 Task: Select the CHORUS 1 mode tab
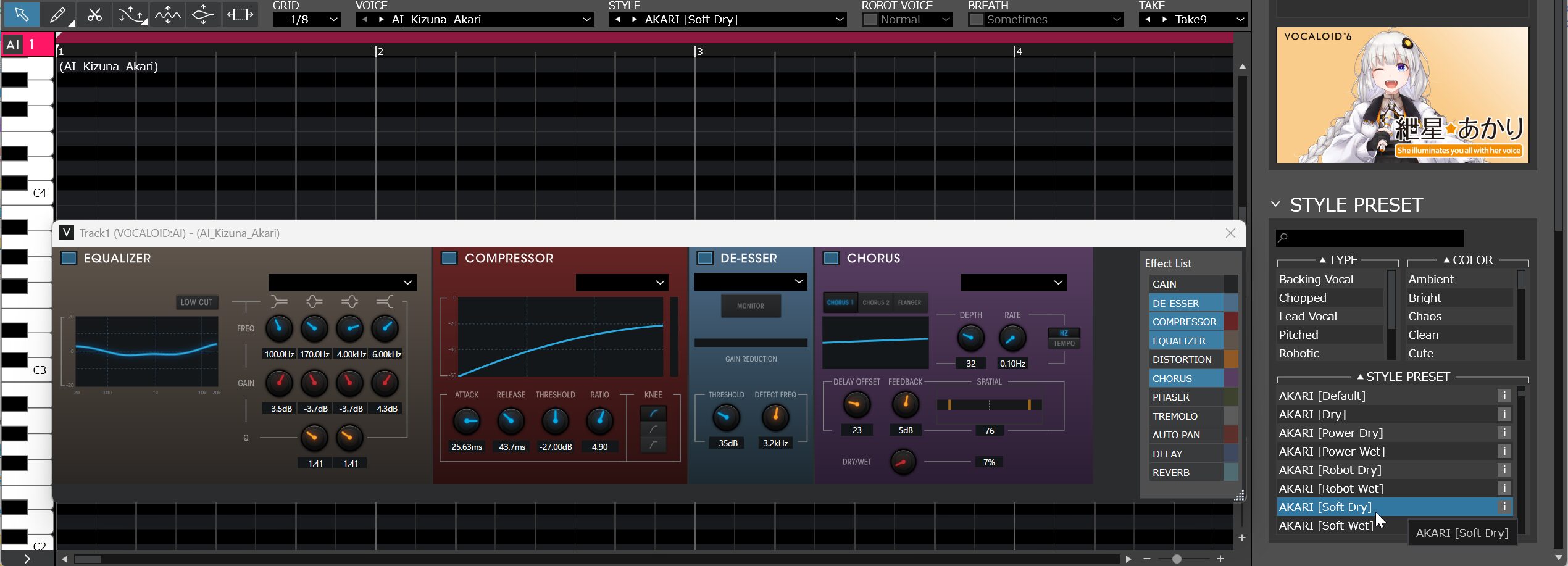coord(840,302)
